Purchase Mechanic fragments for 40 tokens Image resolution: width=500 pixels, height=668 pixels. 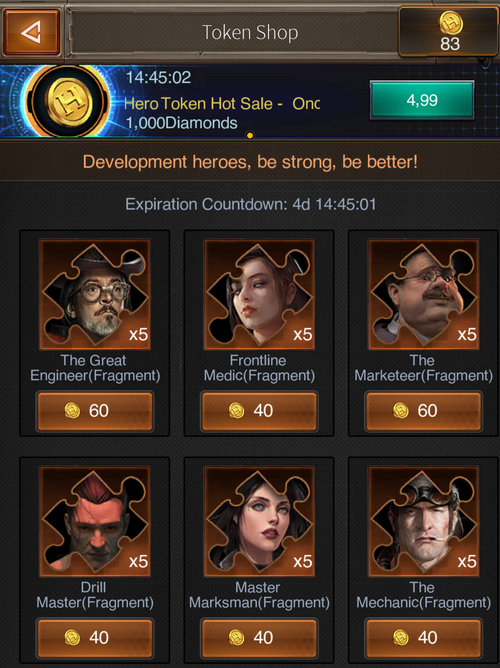click(x=423, y=638)
